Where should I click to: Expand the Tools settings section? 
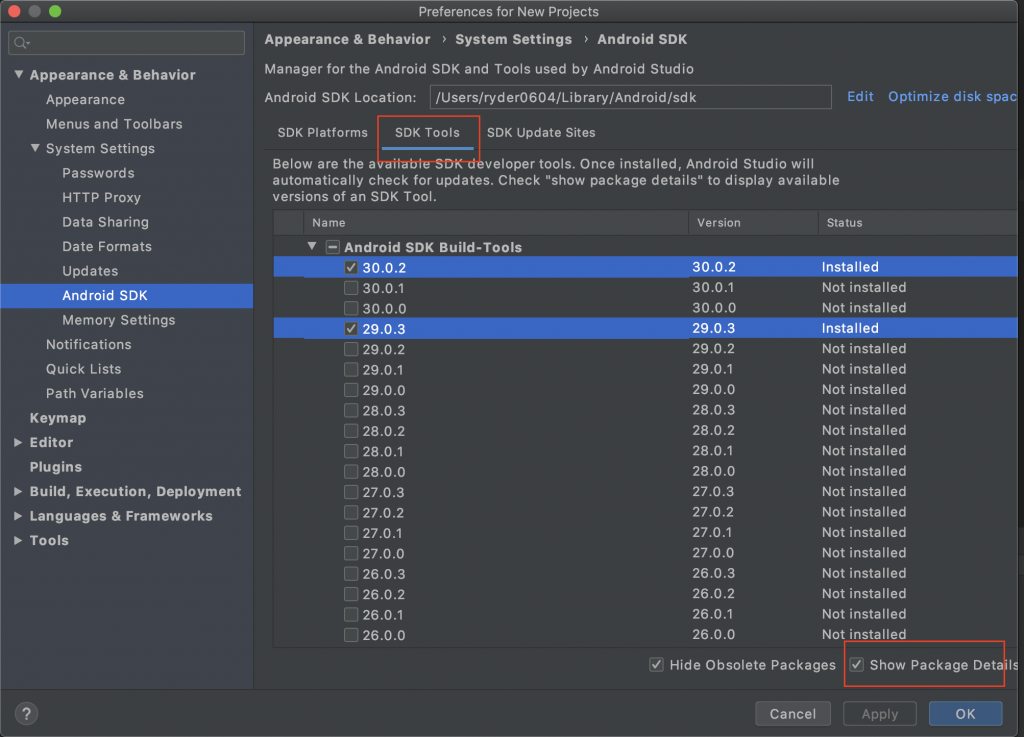(18, 541)
